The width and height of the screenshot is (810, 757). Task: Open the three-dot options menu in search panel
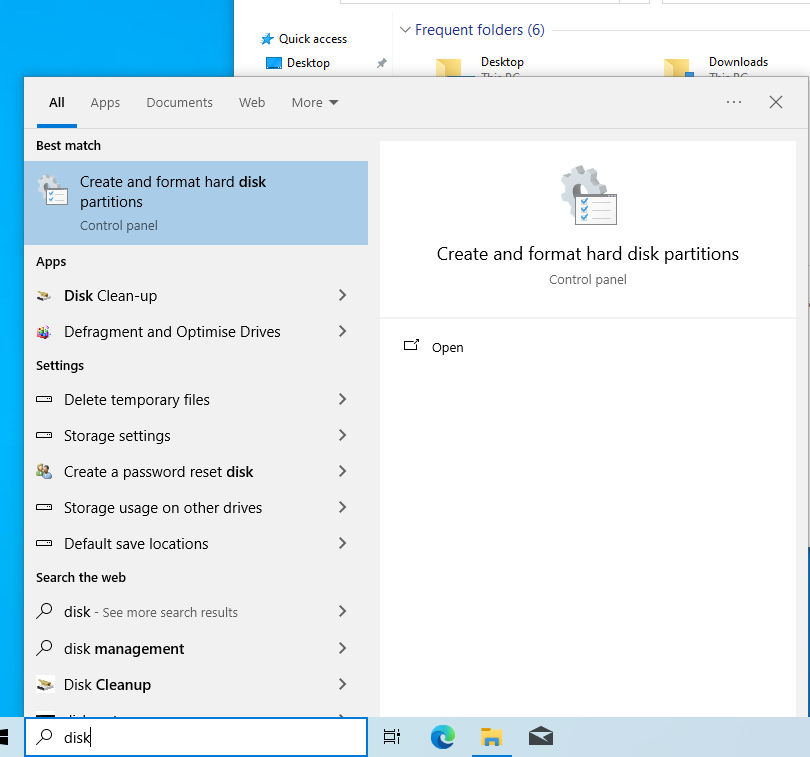point(734,102)
